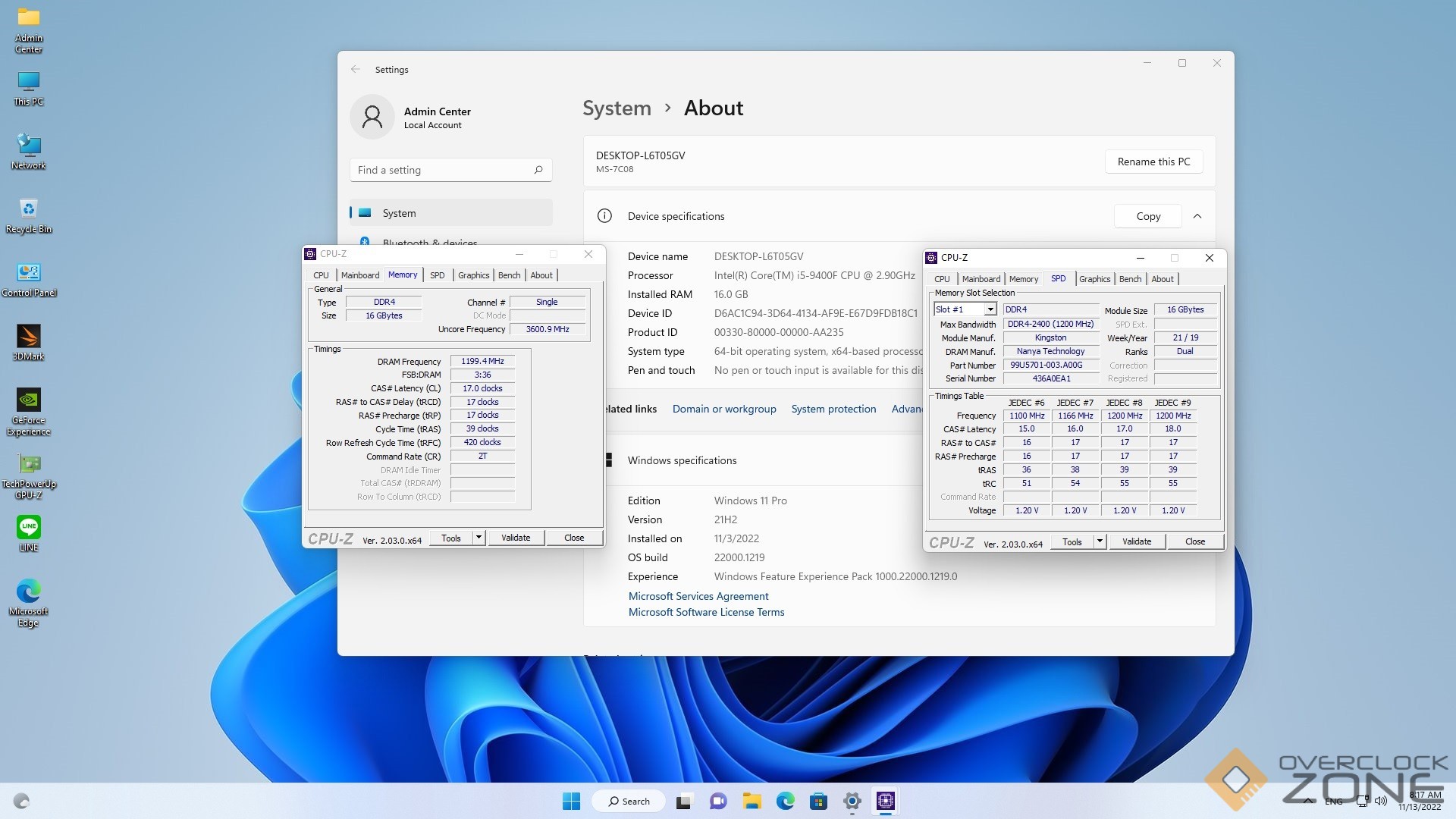Screen dimensions: 1456x819
Task: Open the Control Panel desktop icon
Action: tap(28, 274)
